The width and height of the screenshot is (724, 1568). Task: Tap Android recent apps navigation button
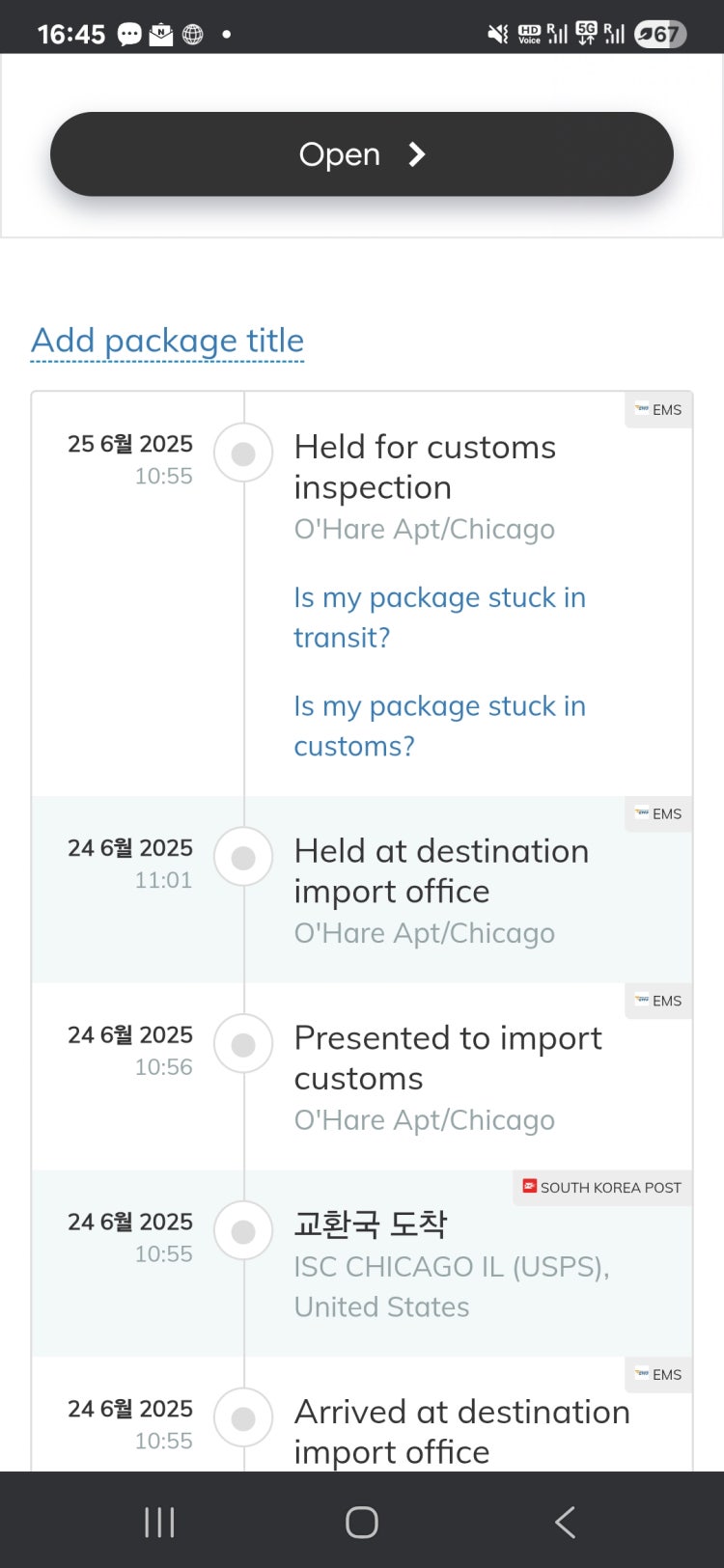159,1522
